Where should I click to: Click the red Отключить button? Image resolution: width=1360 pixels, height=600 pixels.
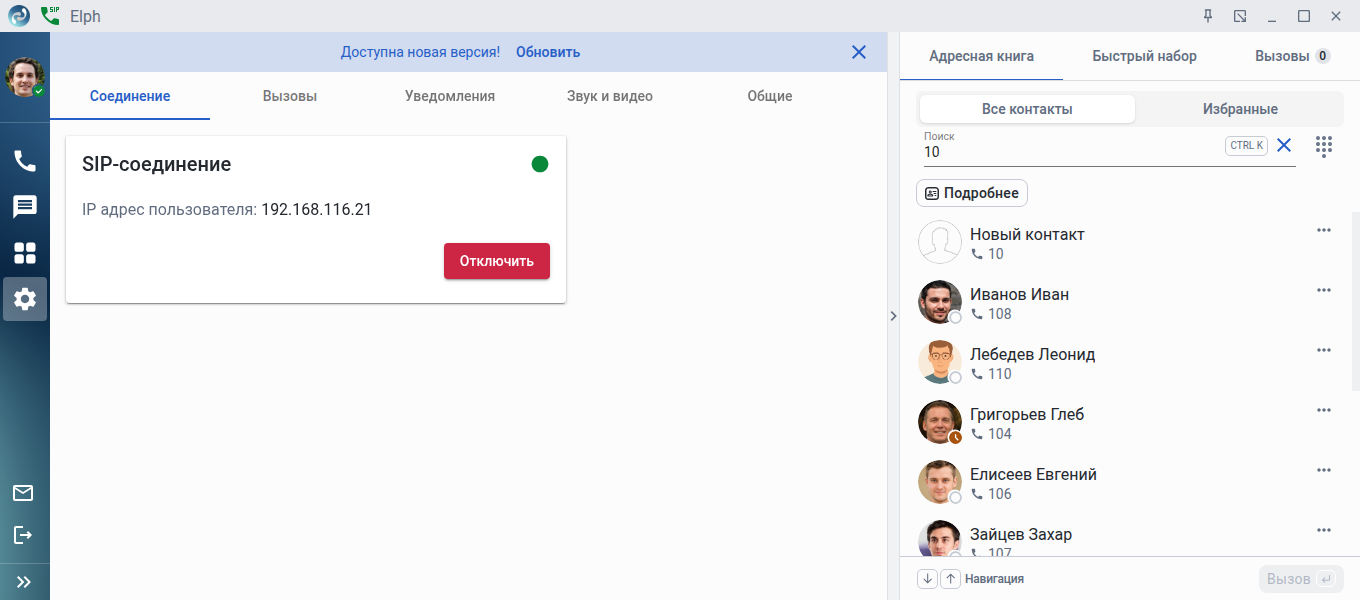tap(497, 261)
